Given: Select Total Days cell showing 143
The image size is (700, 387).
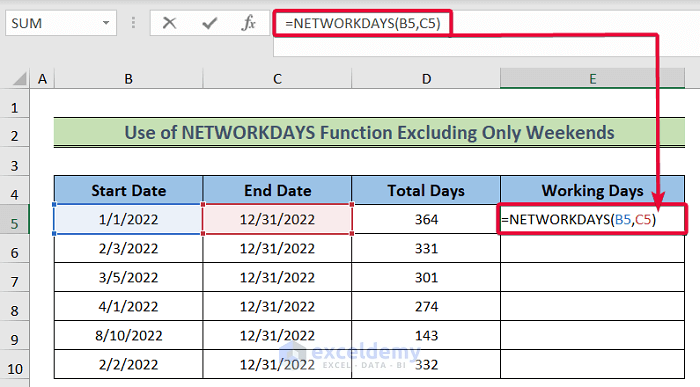Looking at the screenshot, I should click(x=426, y=335).
